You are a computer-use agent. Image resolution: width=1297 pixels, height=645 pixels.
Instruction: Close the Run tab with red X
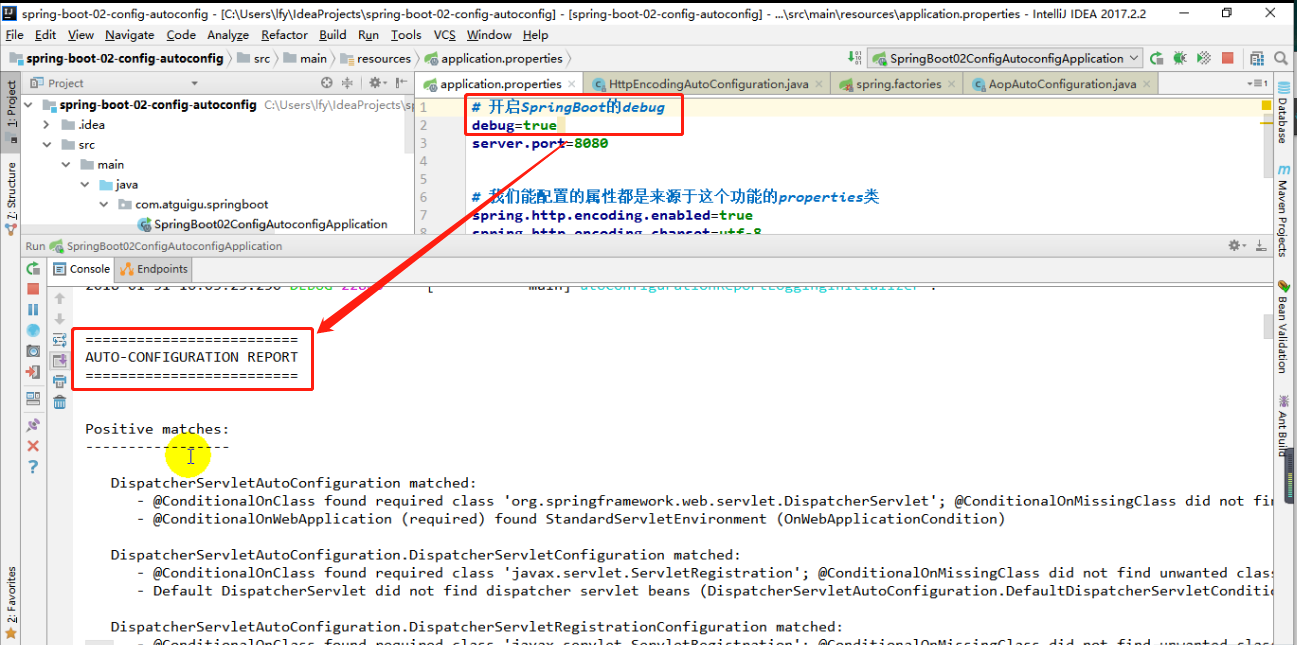pyautogui.click(x=33, y=446)
